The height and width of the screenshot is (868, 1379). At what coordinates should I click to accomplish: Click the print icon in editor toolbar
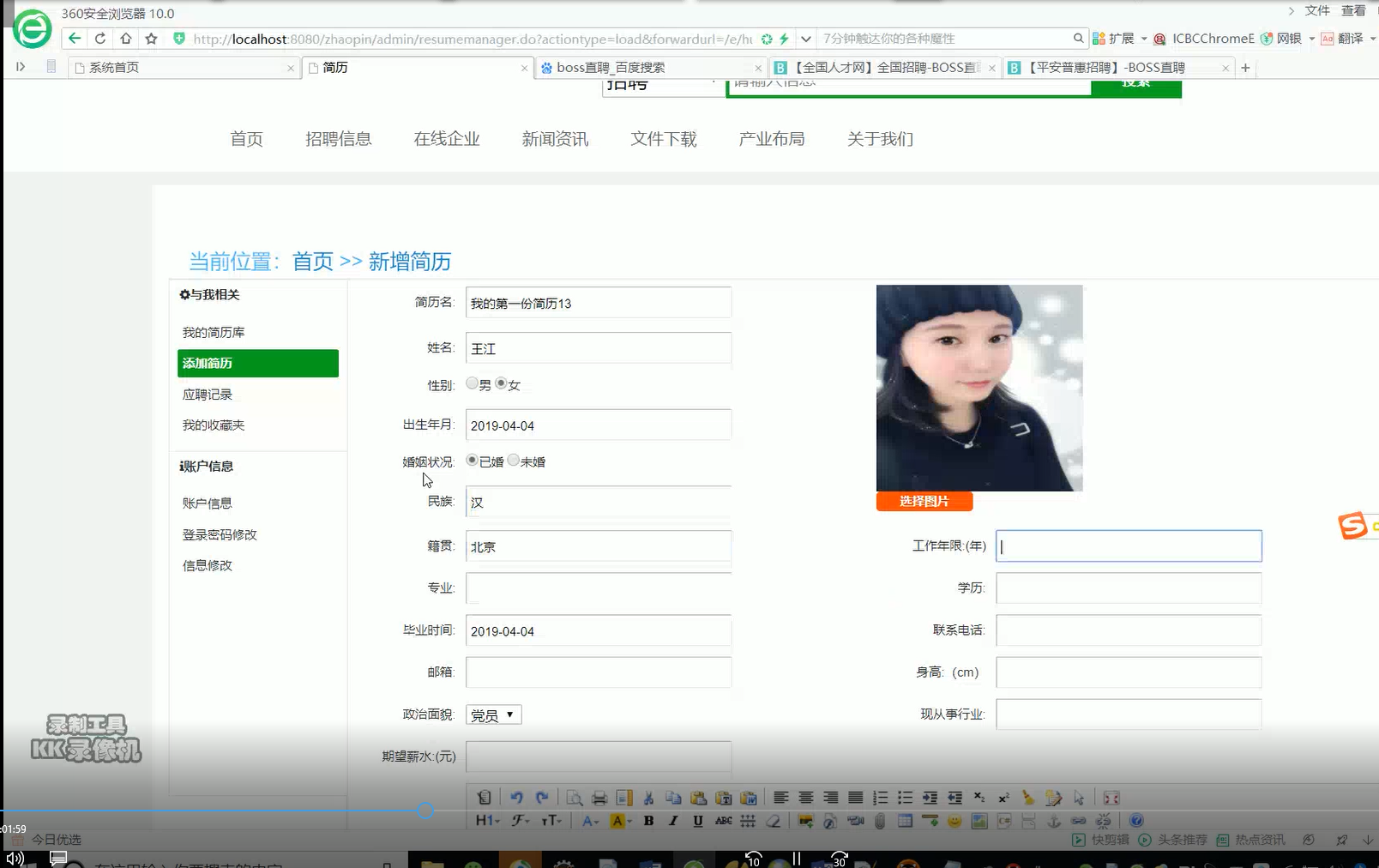coord(599,798)
